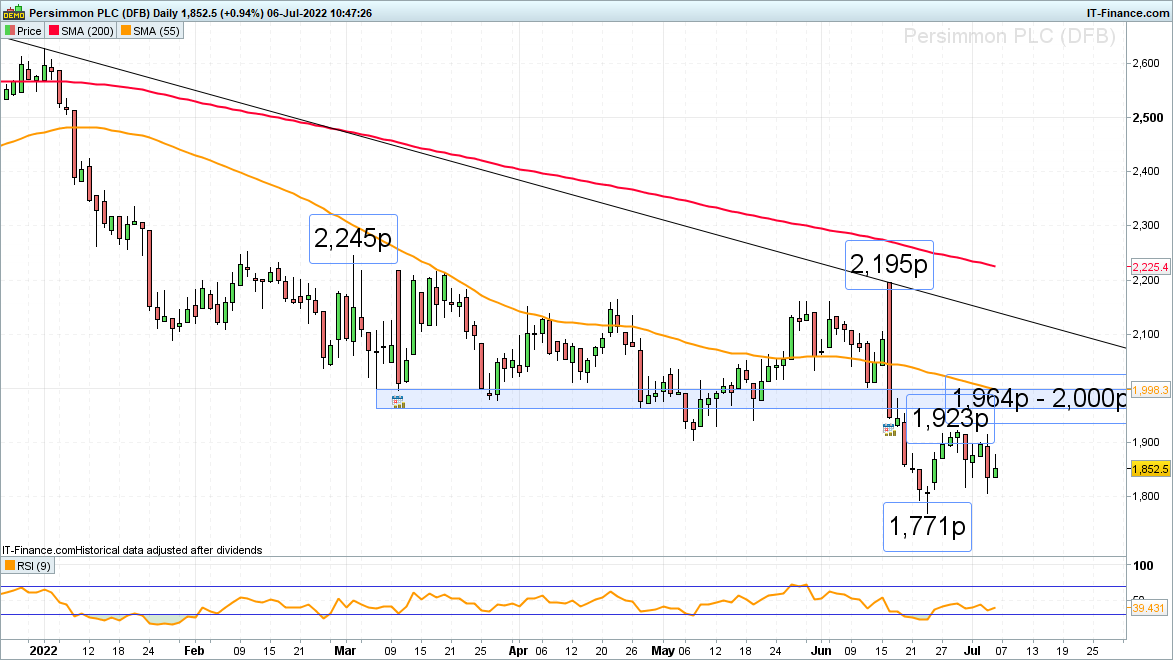Click the 1,800 price axis label
The width and height of the screenshot is (1173, 660).
[x=1146, y=496]
